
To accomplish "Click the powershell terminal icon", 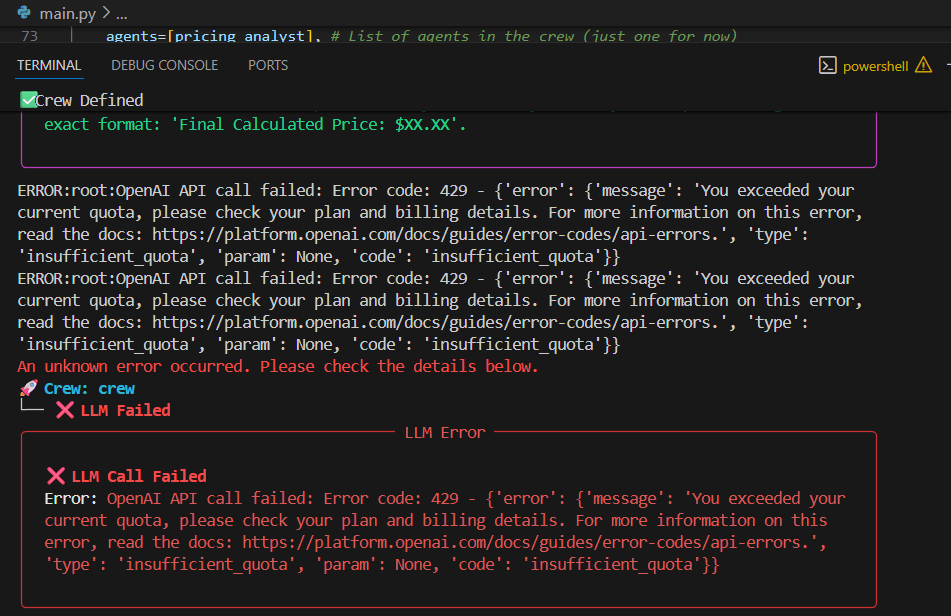I will [827, 65].
